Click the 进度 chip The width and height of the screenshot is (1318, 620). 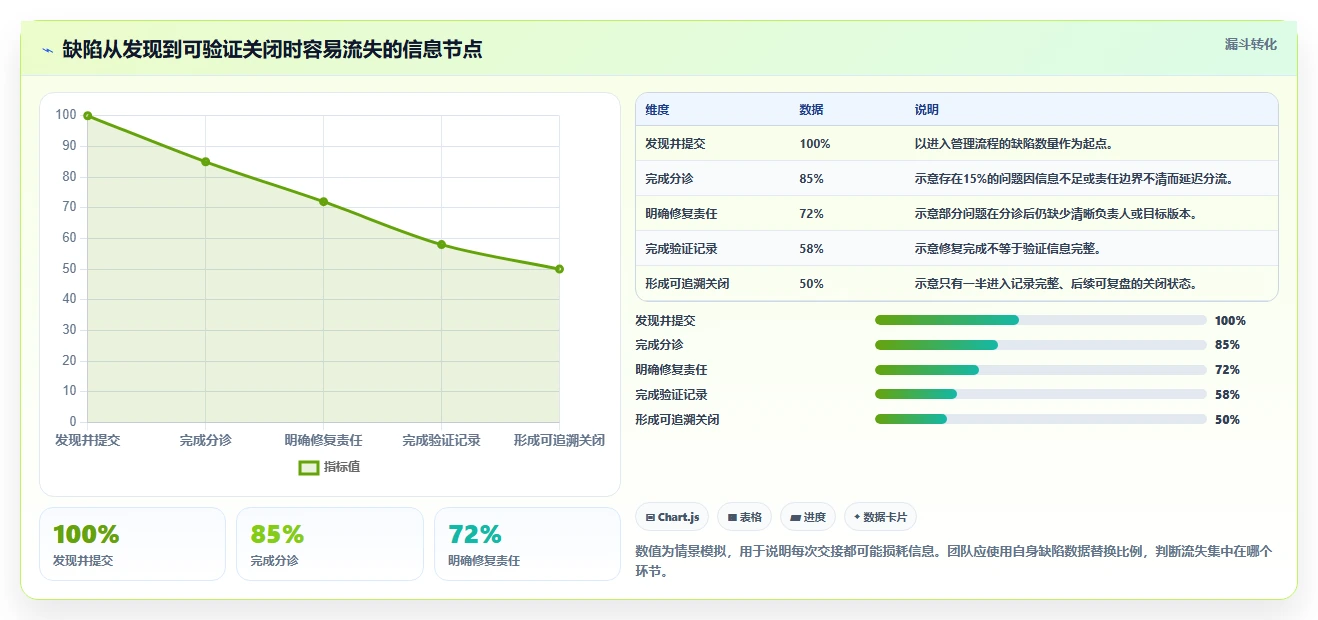point(808,517)
